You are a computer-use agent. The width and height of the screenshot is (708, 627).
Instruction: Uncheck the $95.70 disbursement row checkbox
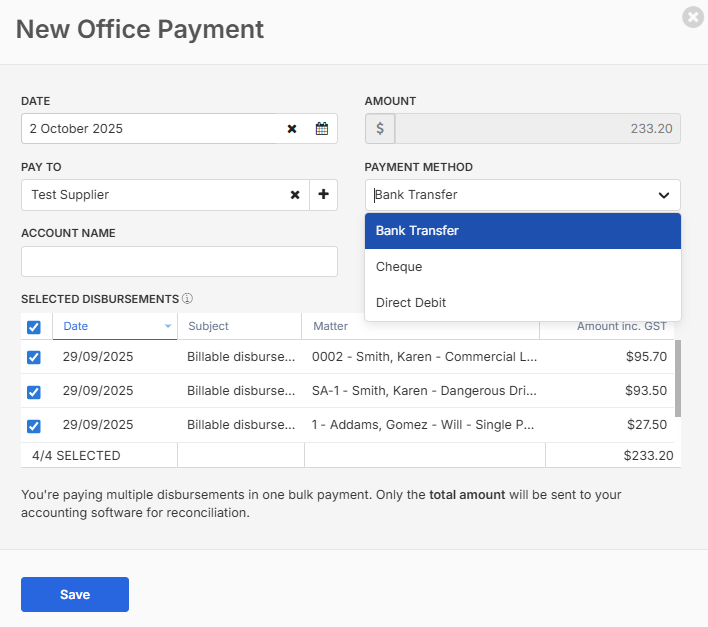tap(34, 357)
